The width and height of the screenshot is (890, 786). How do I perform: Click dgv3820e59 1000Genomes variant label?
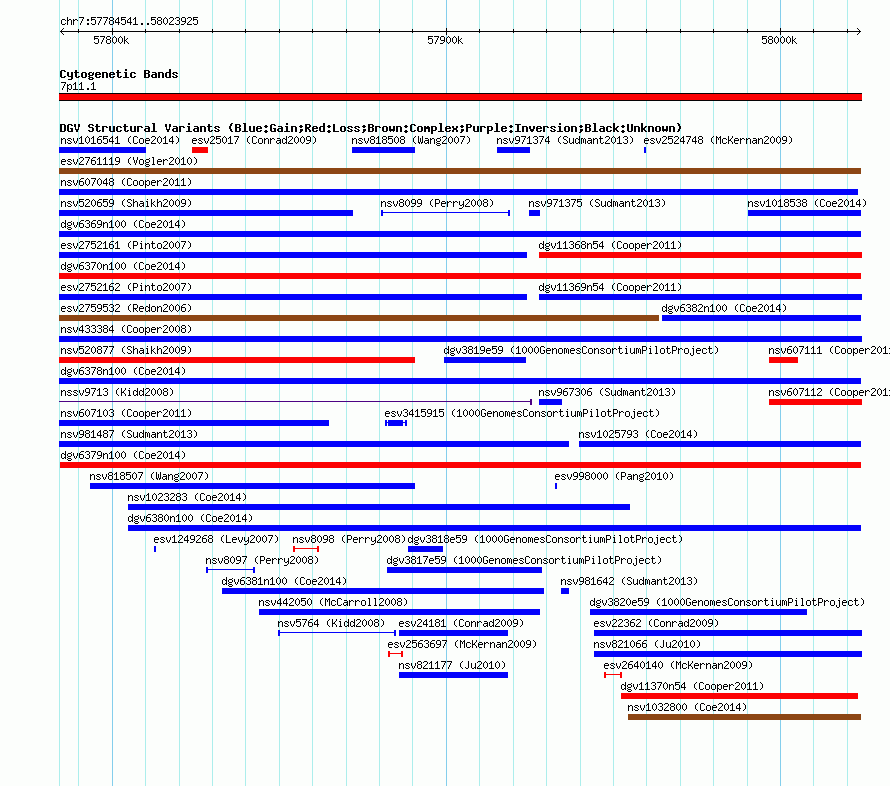727,602
